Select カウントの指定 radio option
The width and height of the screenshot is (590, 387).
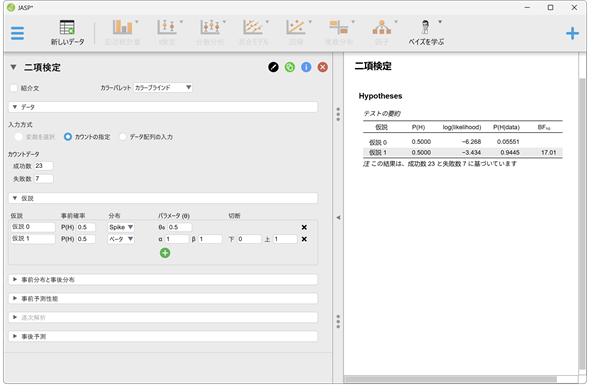point(68,137)
